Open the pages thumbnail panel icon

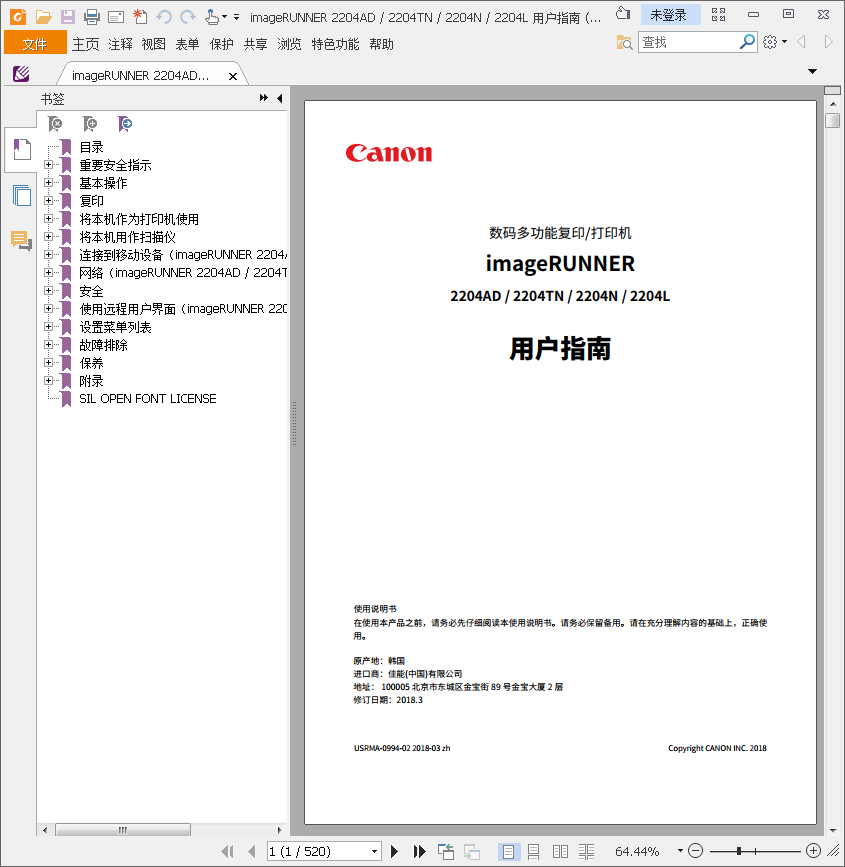click(22, 195)
